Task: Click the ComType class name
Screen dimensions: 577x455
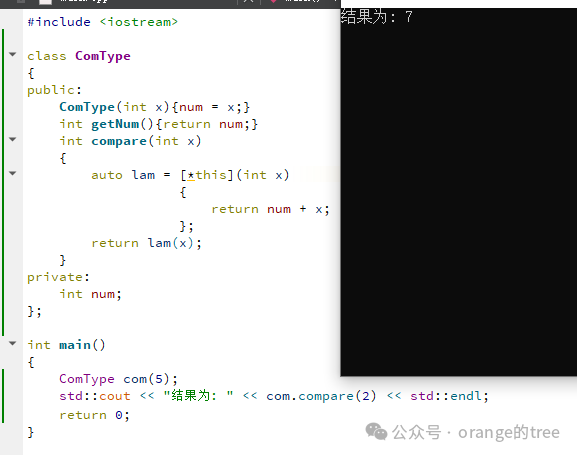Action: tap(103, 56)
